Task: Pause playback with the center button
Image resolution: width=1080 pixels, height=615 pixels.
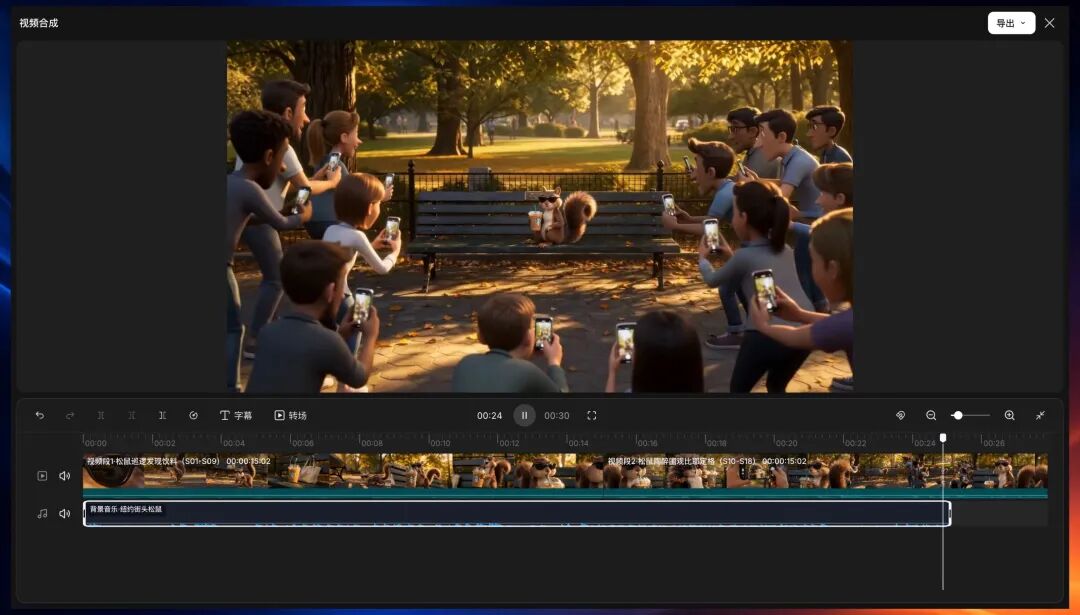Action: click(x=524, y=415)
